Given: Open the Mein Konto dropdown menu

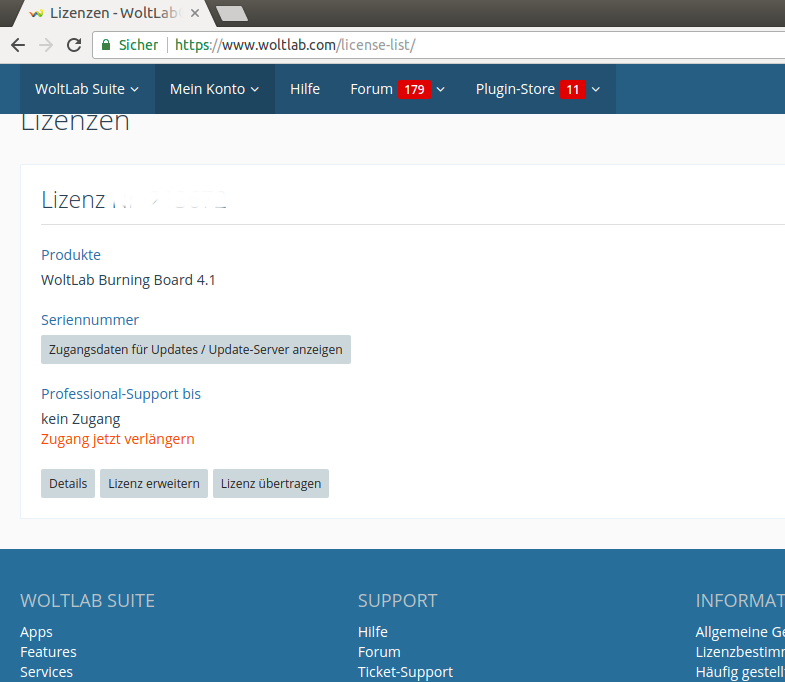Looking at the screenshot, I should [x=214, y=89].
